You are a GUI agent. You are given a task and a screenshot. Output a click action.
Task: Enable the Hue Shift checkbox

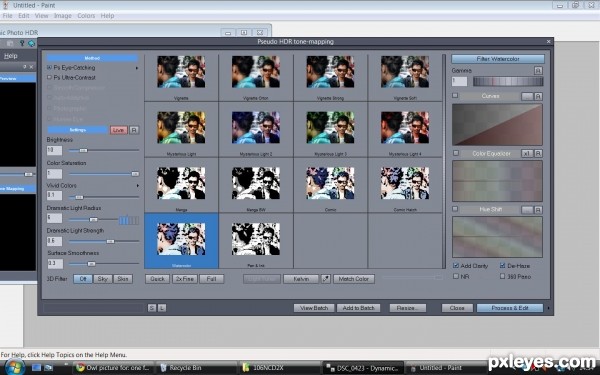point(455,209)
